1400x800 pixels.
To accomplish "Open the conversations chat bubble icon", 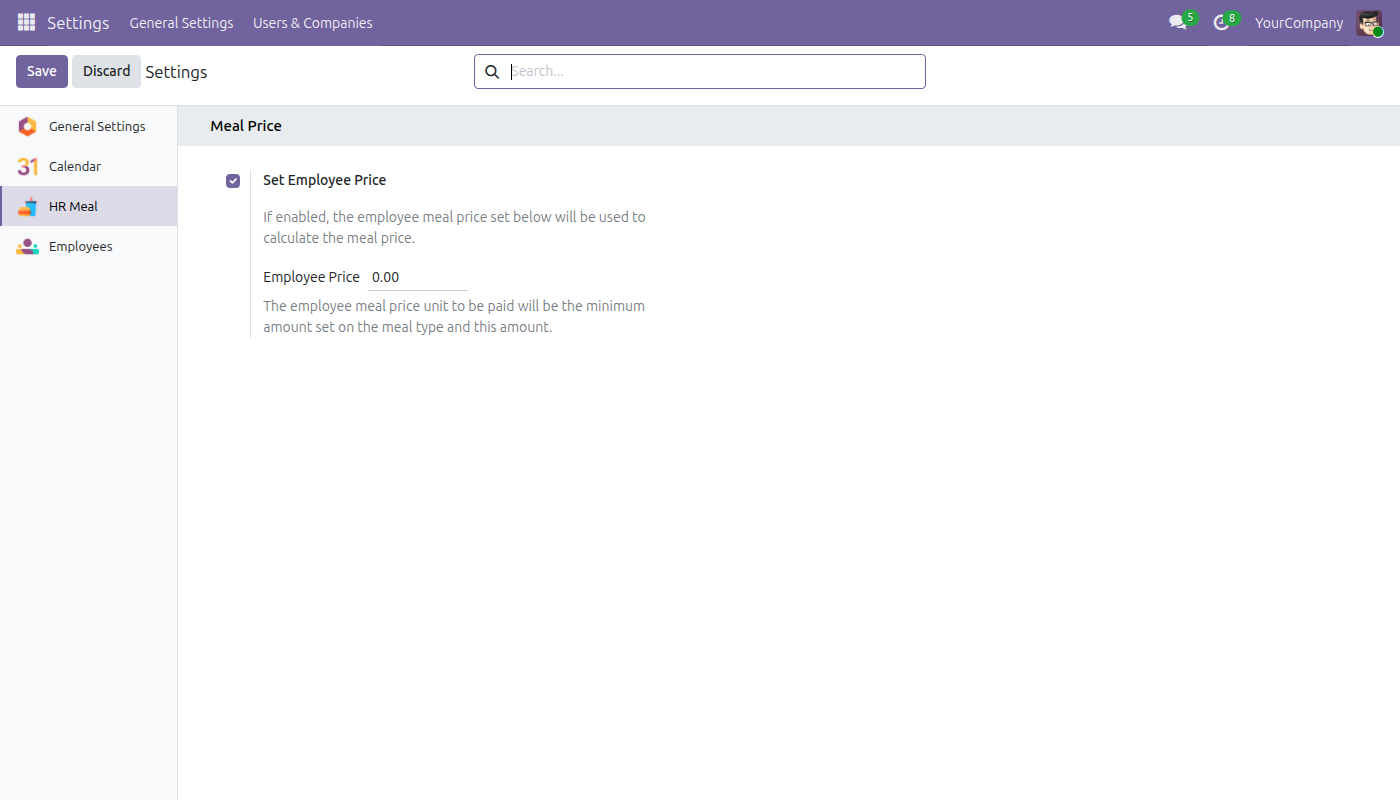I will tap(1178, 22).
